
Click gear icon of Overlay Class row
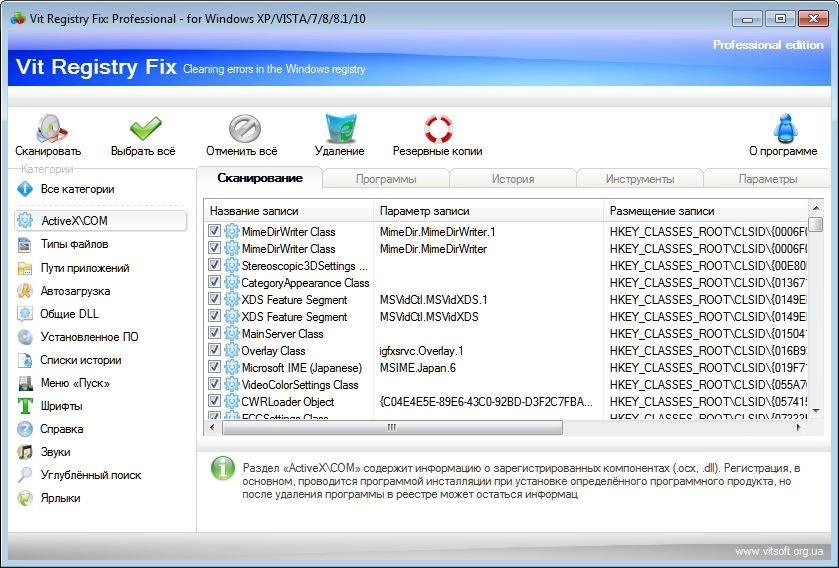click(232, 351)
